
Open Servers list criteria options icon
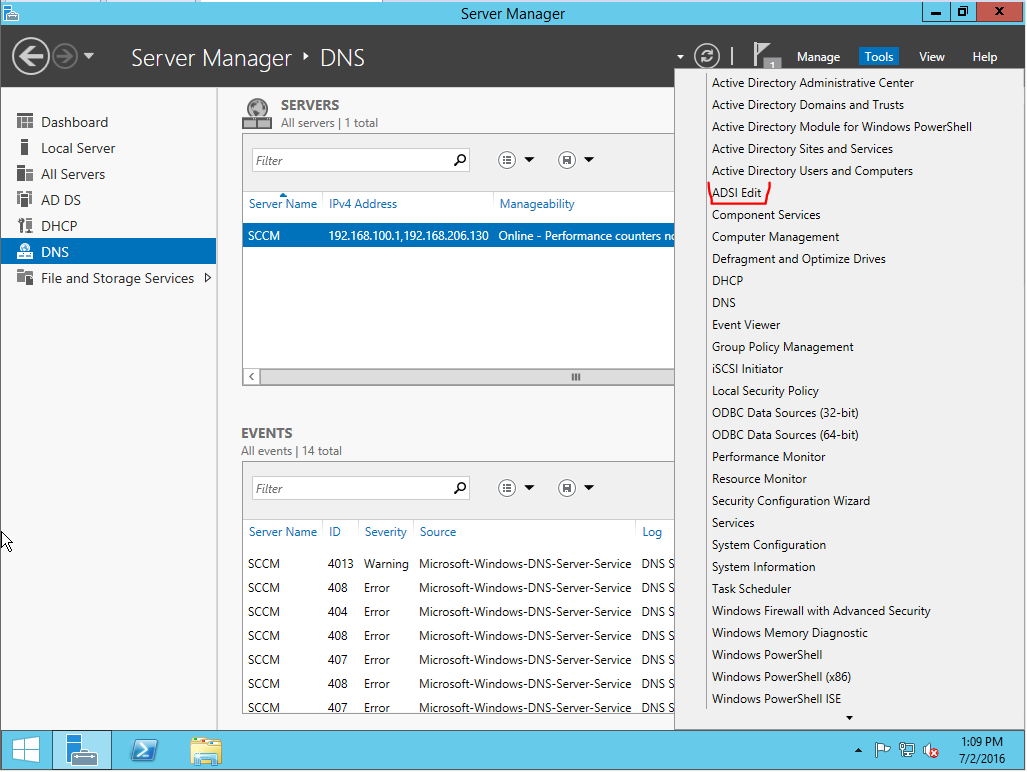(x=506, y=160)
